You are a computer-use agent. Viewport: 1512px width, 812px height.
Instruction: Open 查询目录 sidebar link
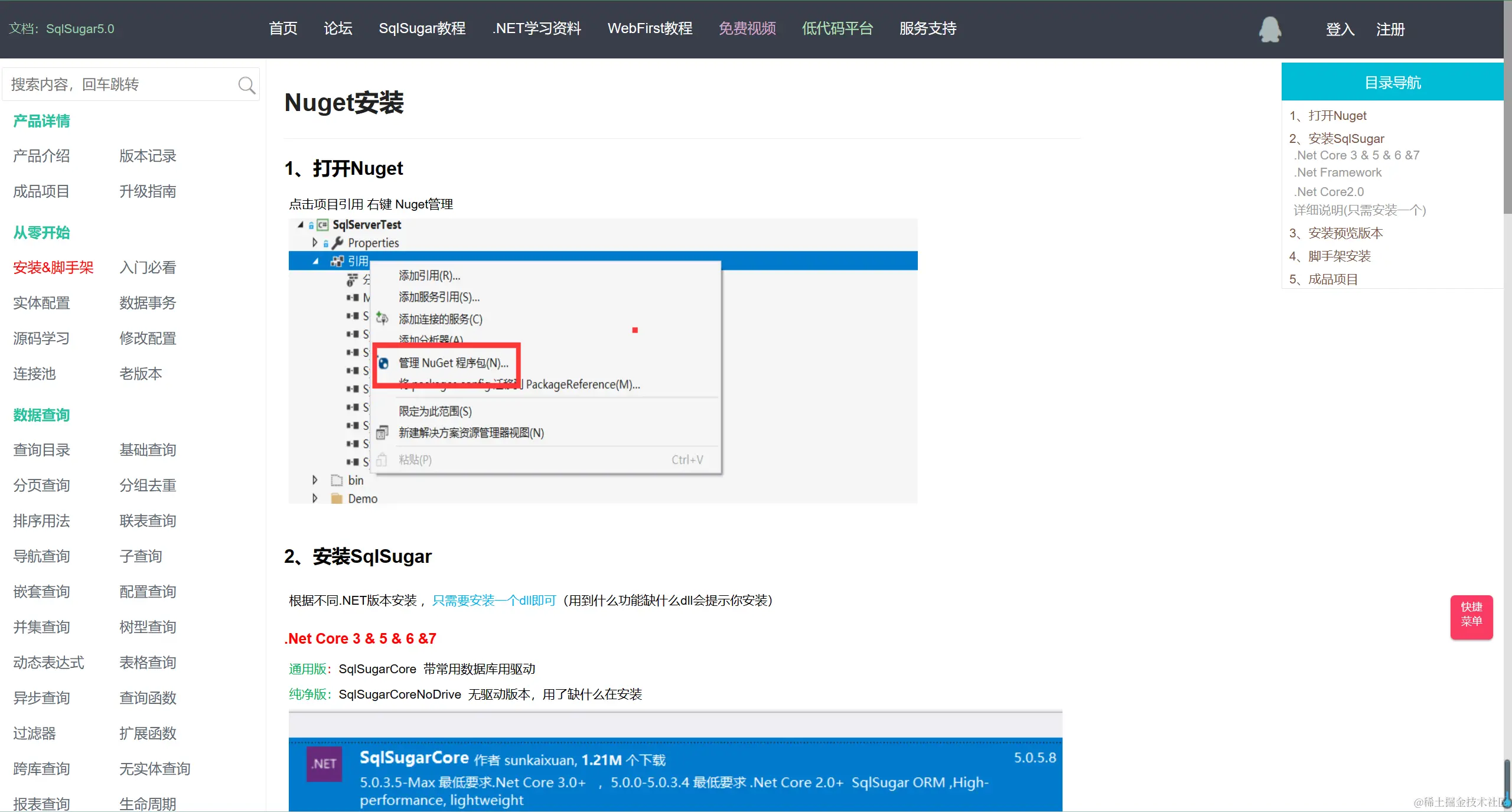(41, 450)
